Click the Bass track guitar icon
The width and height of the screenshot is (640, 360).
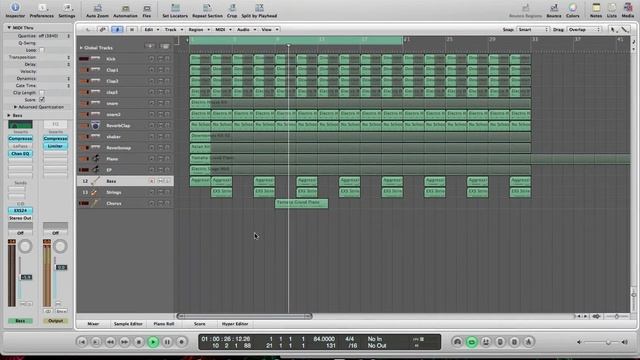tap(95, 181)
